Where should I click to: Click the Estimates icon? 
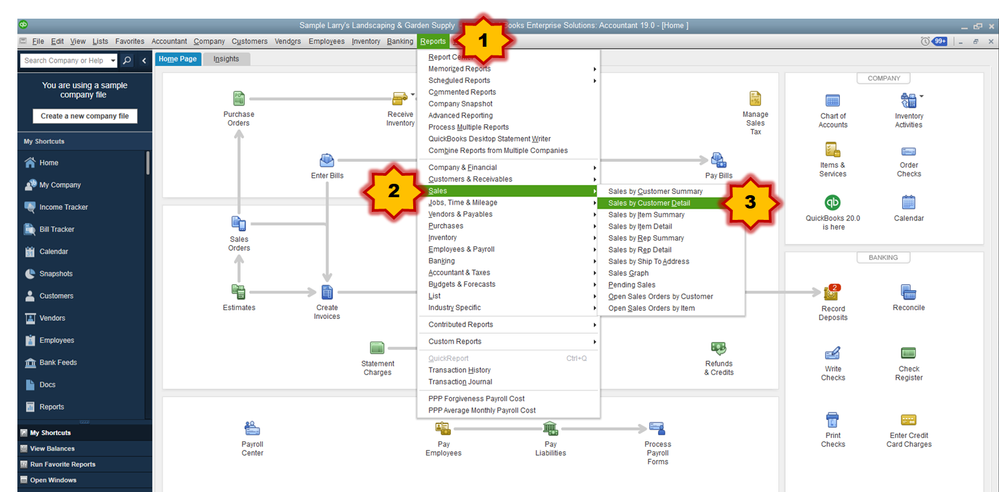pyautogui.click(x=239, y=292)
